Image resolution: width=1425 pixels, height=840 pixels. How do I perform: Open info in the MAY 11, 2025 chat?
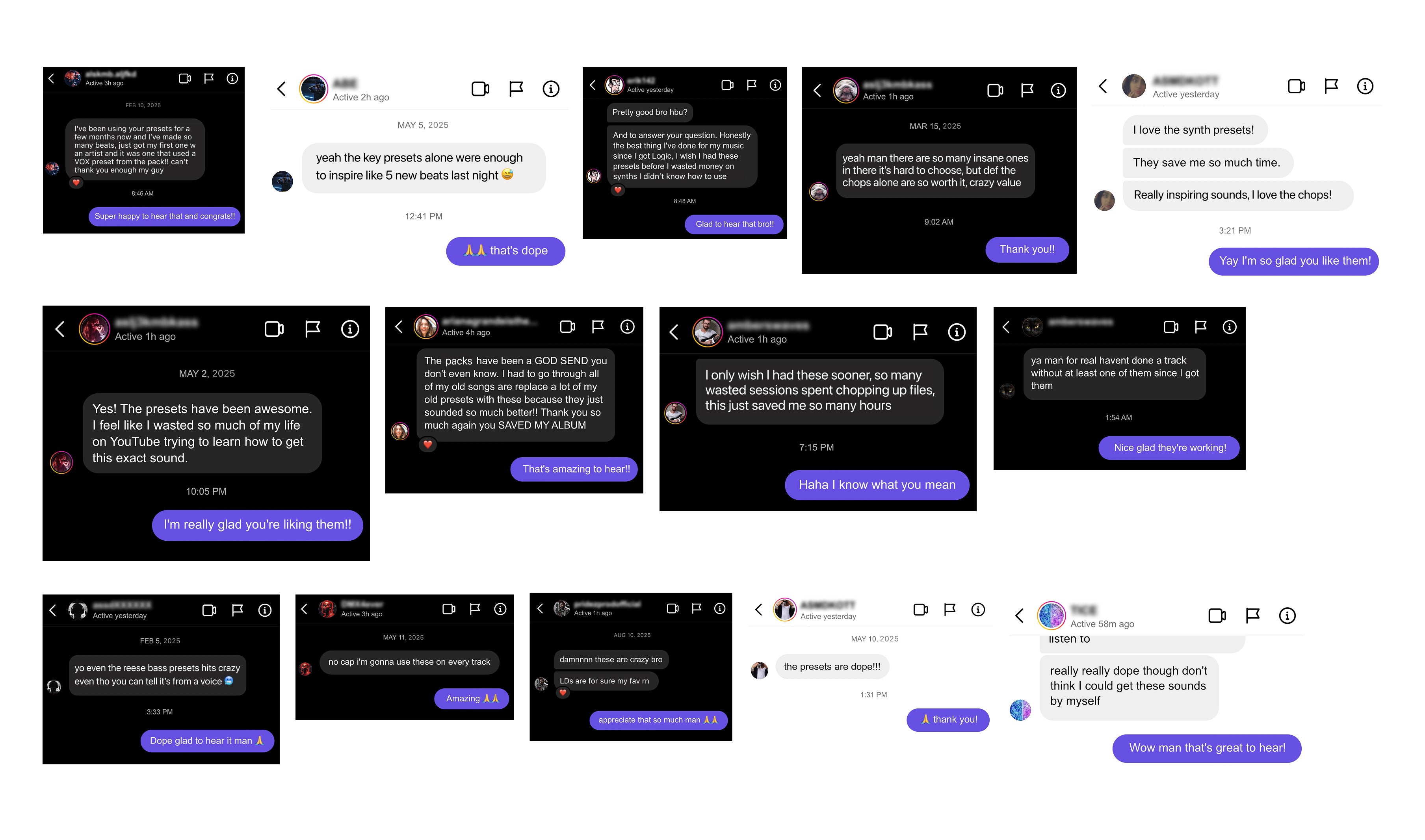[x=500, y=608]
